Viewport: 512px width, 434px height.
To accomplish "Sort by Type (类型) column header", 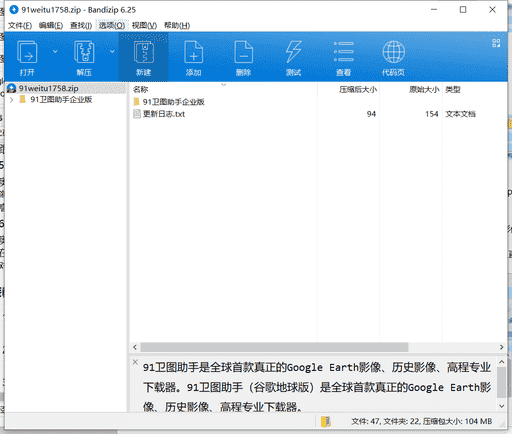I will 453,89.
